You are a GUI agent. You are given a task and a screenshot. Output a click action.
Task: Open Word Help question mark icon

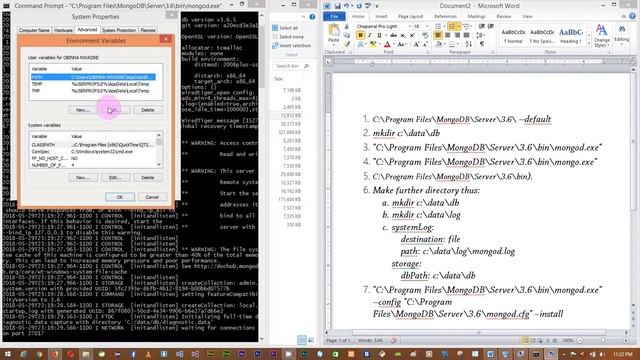[x=632, y=16]
